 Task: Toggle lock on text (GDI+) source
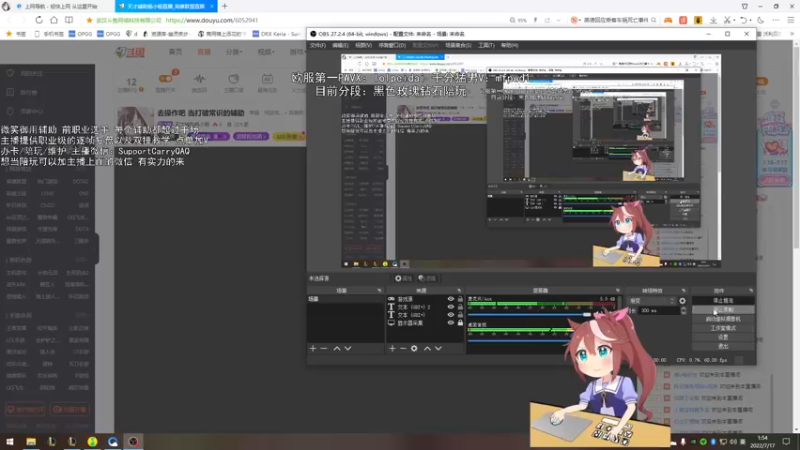point(460,315)
